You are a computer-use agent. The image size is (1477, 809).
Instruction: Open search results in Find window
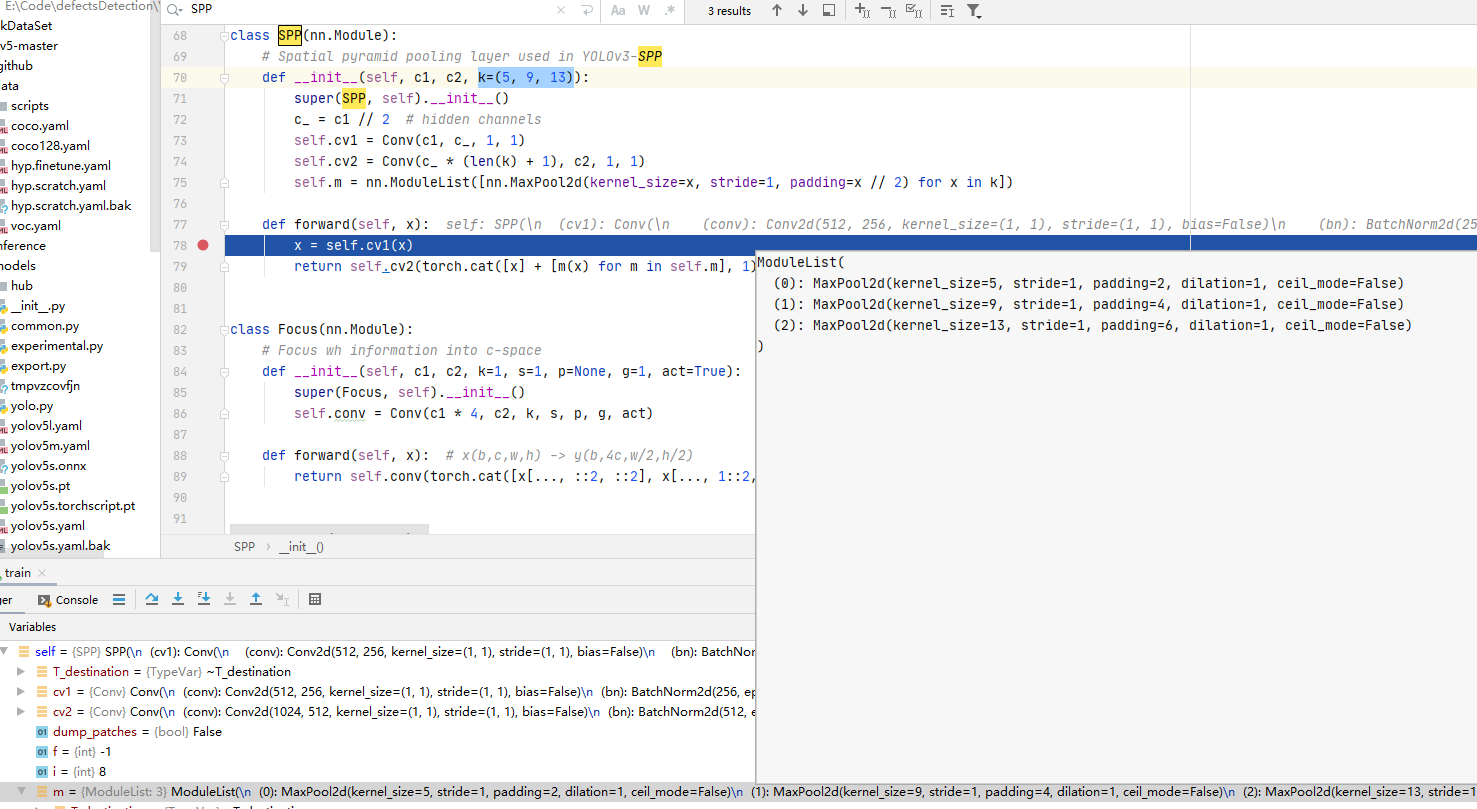click(829, 10)
